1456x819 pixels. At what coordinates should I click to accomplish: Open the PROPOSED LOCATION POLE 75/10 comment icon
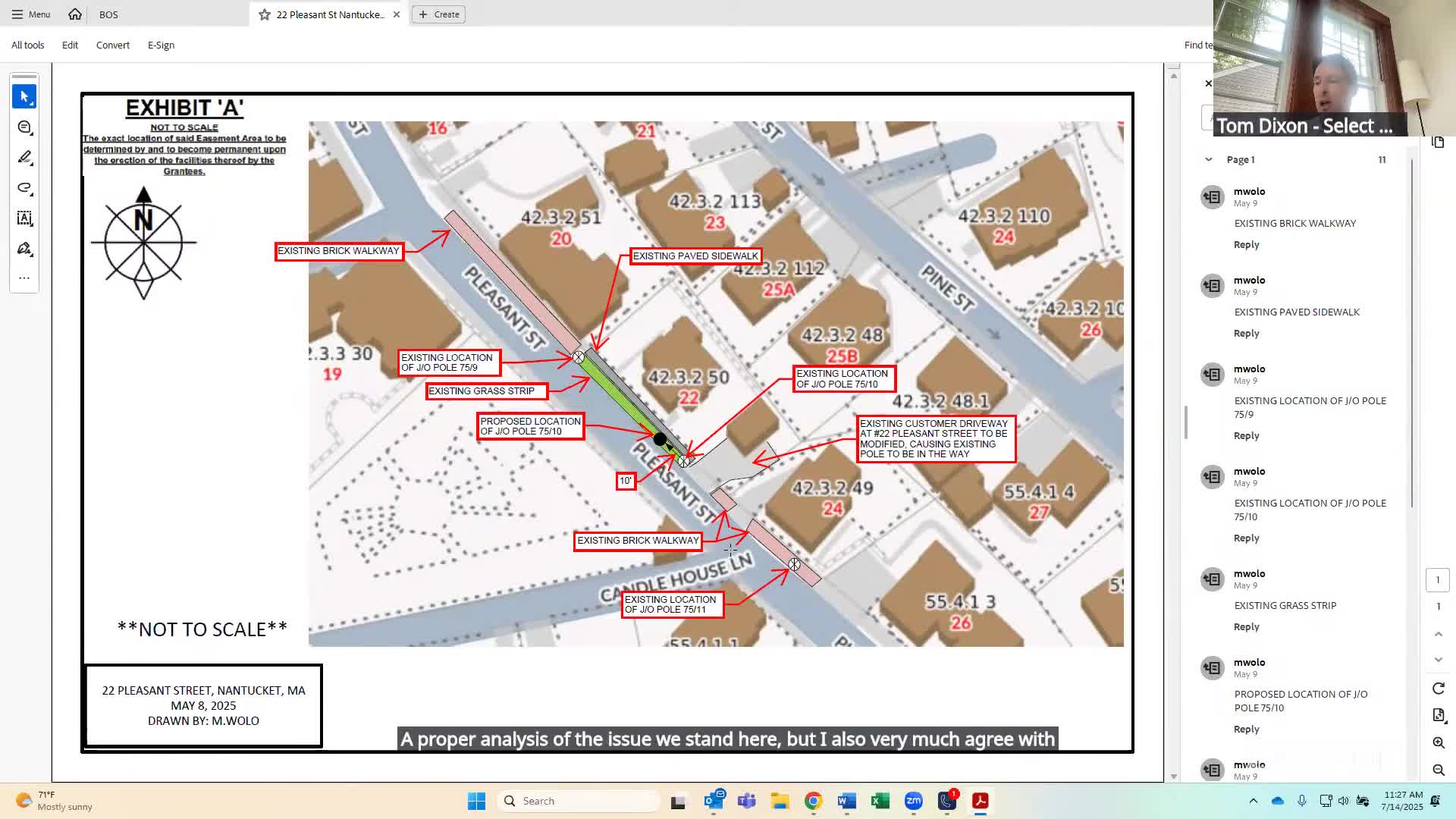[x=1213, y=668]
